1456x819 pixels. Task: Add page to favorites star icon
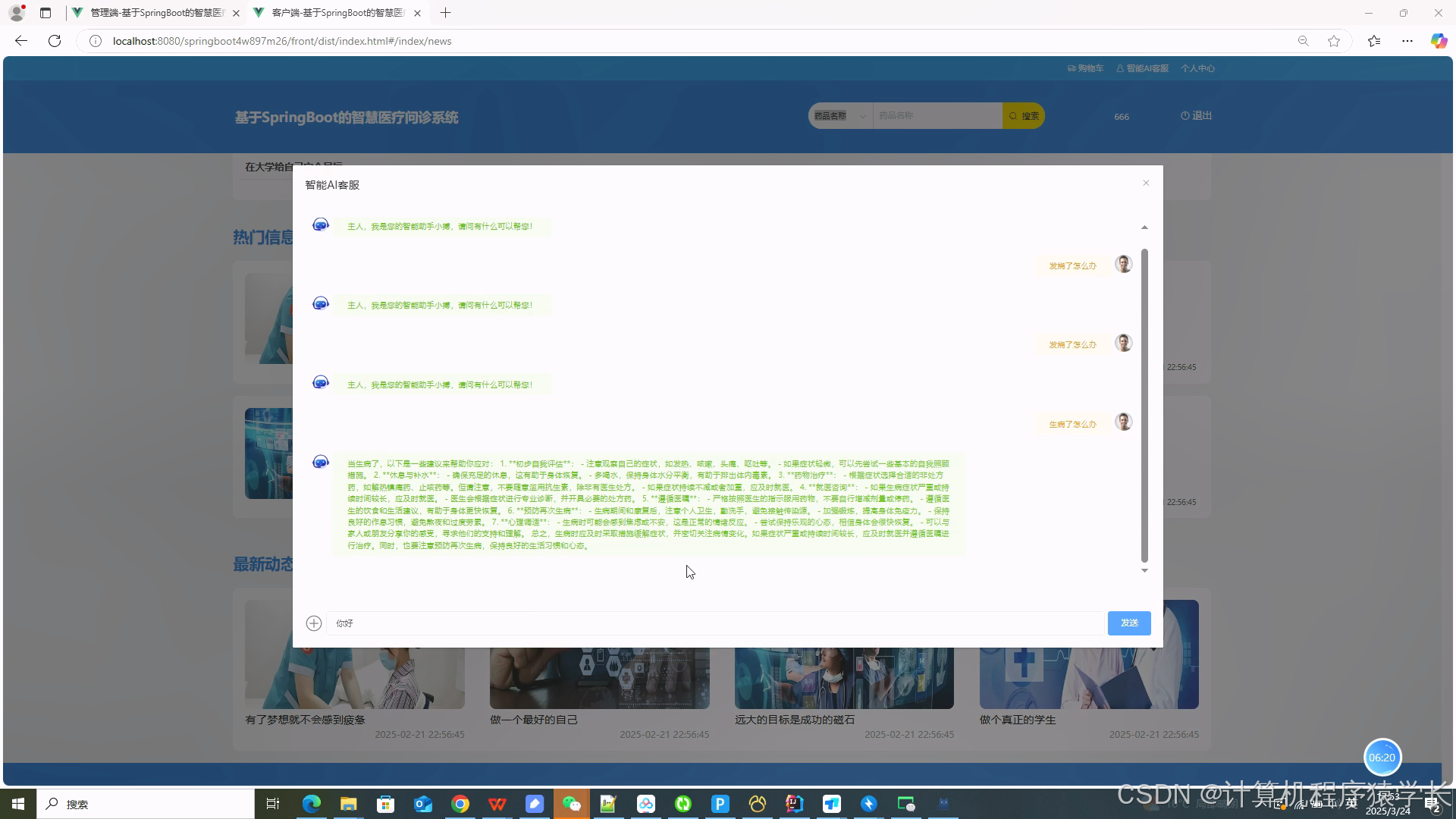tap(1334, 41)
